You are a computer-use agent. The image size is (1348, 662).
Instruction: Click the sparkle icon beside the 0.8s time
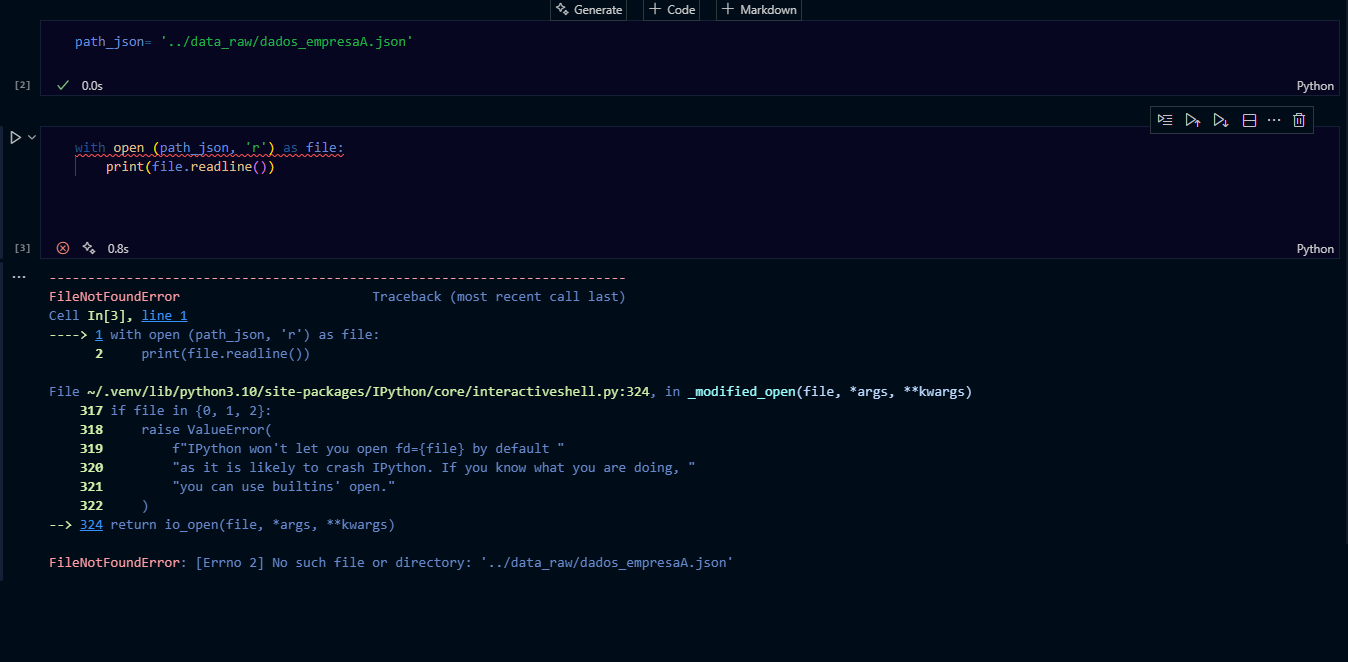(89, 248)
